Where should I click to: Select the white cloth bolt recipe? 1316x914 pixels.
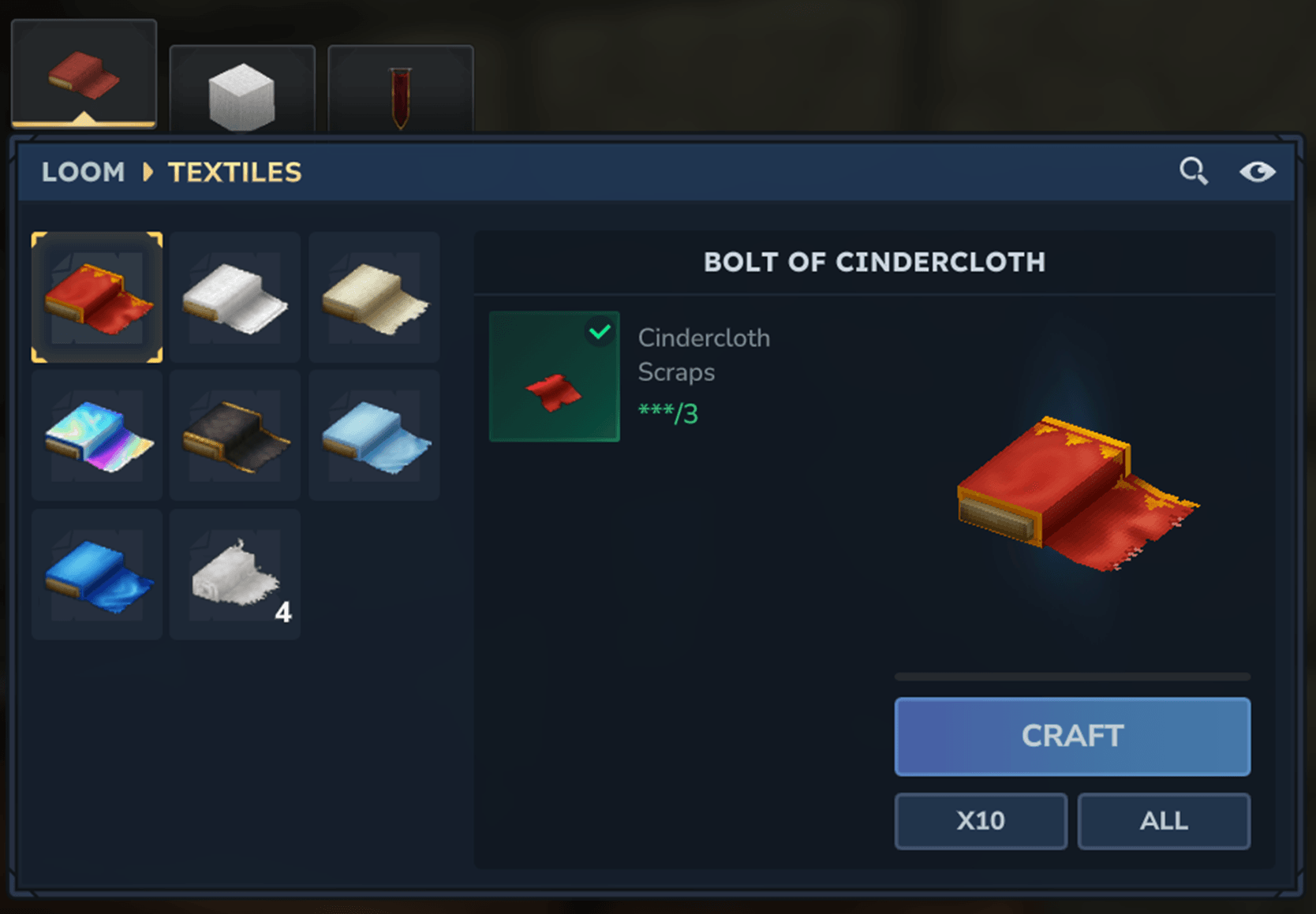[x=235, y=297]
